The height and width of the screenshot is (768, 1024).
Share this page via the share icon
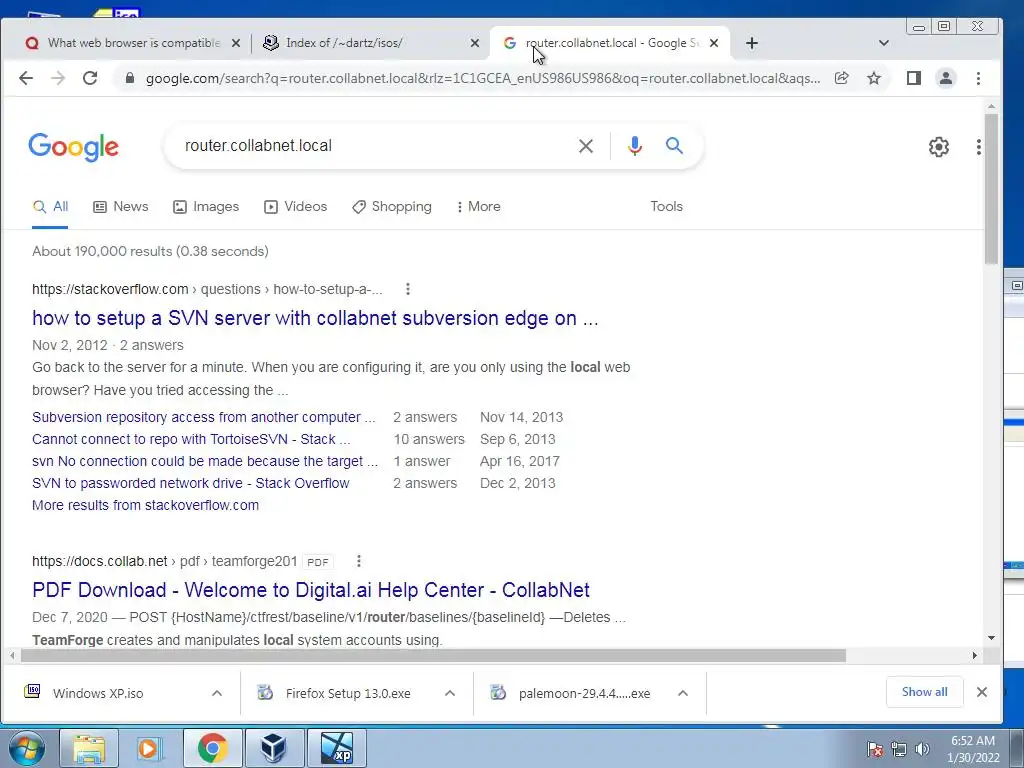(x=841, y=78)
